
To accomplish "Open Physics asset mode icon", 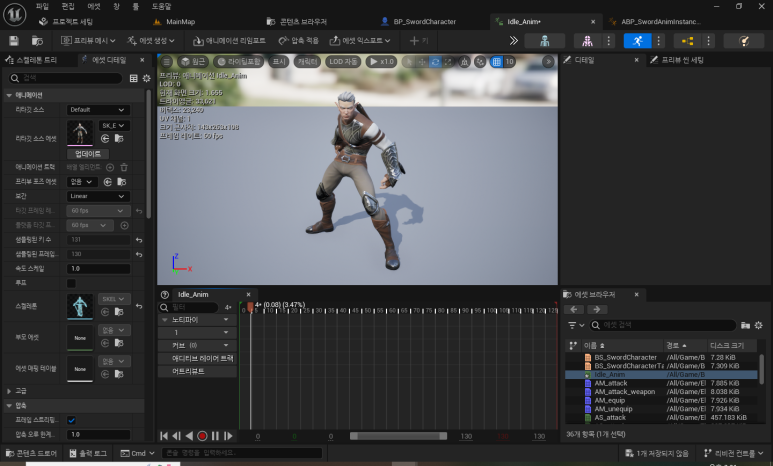I will (743, 40).
